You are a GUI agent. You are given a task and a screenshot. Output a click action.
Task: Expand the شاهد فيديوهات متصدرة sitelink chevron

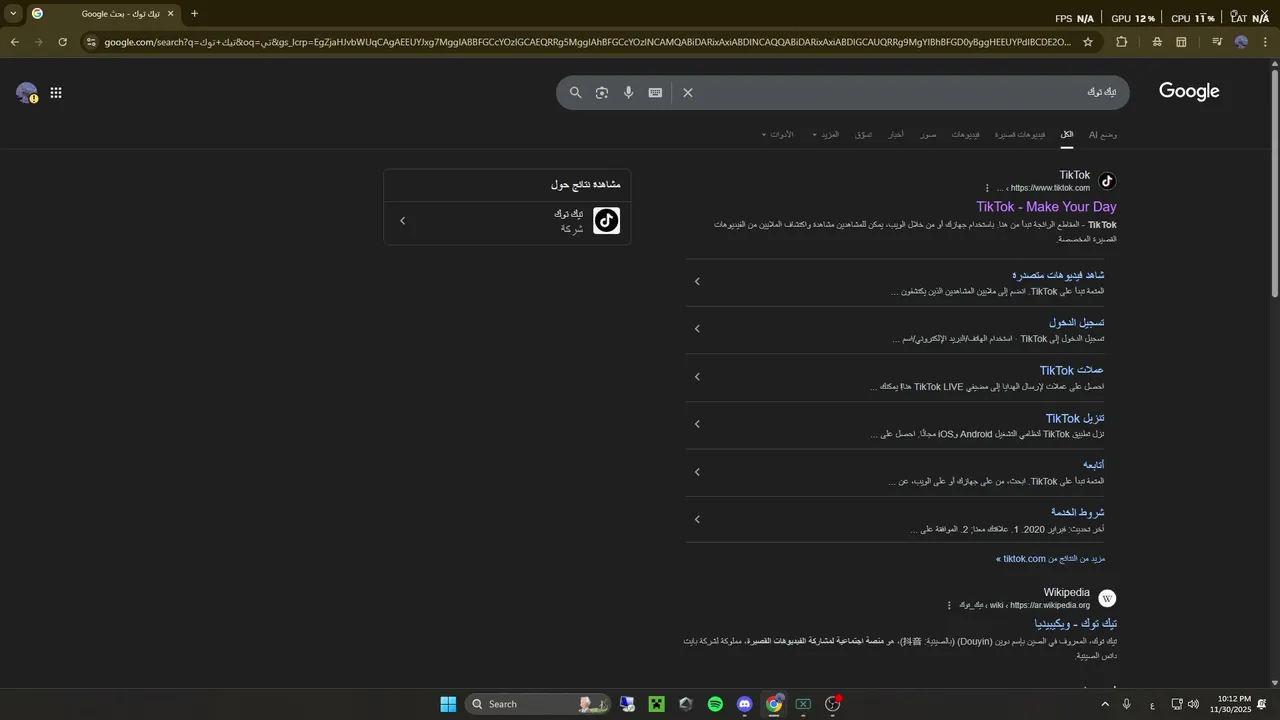pos(698,282)
